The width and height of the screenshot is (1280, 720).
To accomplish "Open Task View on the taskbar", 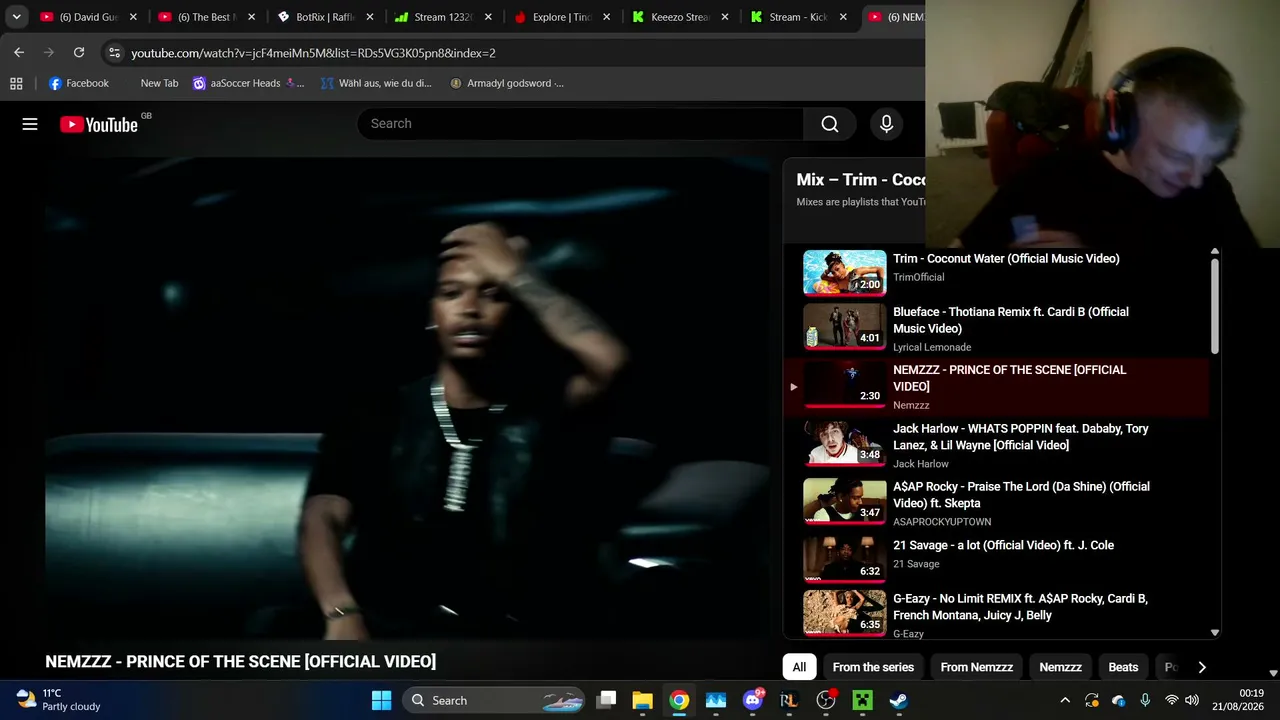I will pyautogui.click(x=606, y=700).
